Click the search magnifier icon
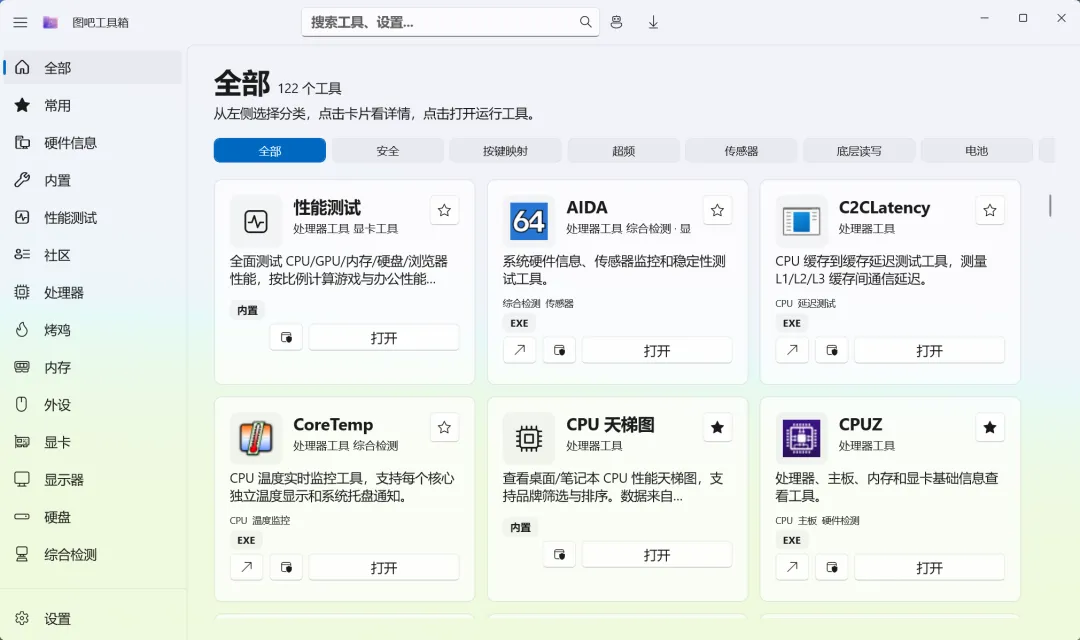Image resolution: width=1080 pixels, height=640 pixels. pos(585,22)
